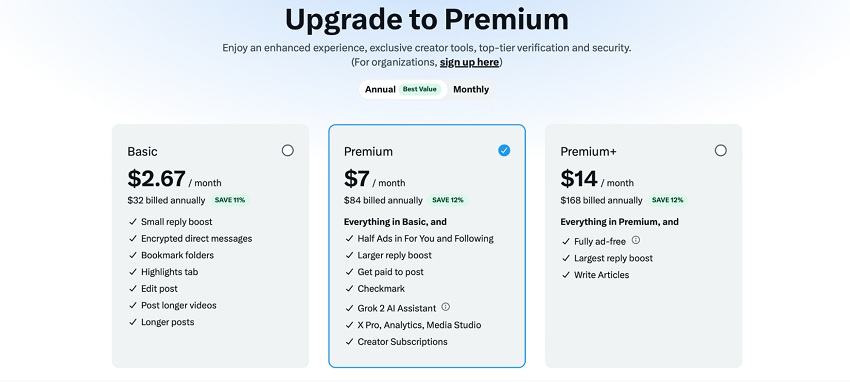850x383 pixels.
Task: Click the Premium+ plan $14 price
Action: click(x=579, y=178)
